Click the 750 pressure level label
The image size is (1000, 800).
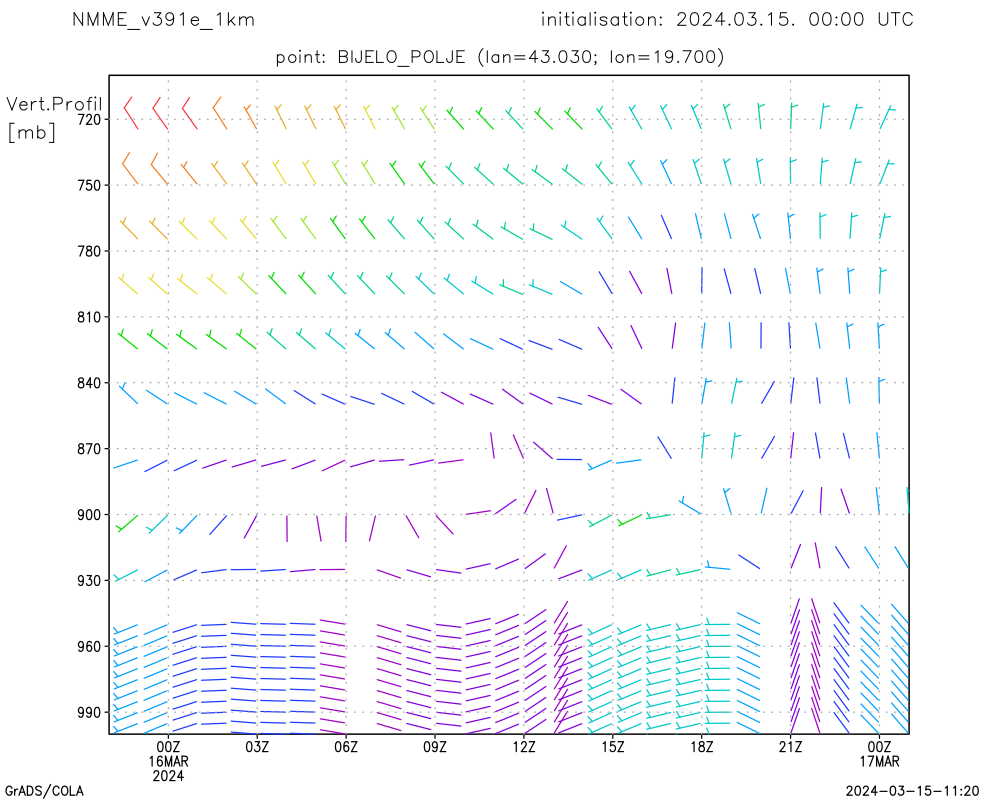(90, 185)
